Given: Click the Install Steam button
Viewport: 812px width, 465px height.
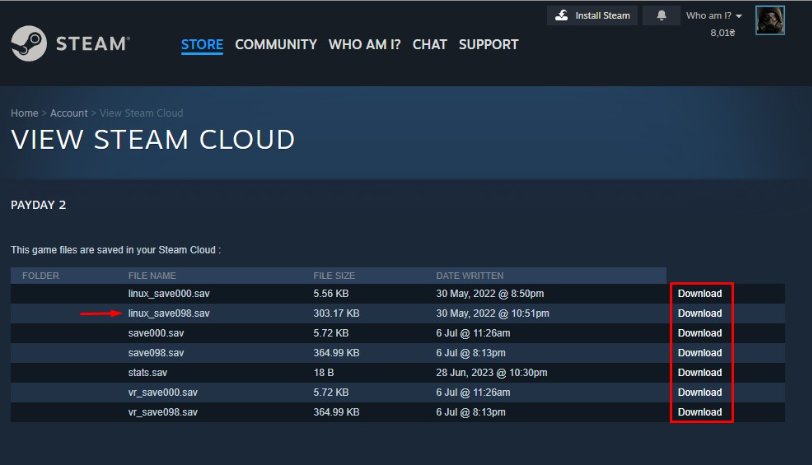Looking at the screenshot, I should 593,16.
